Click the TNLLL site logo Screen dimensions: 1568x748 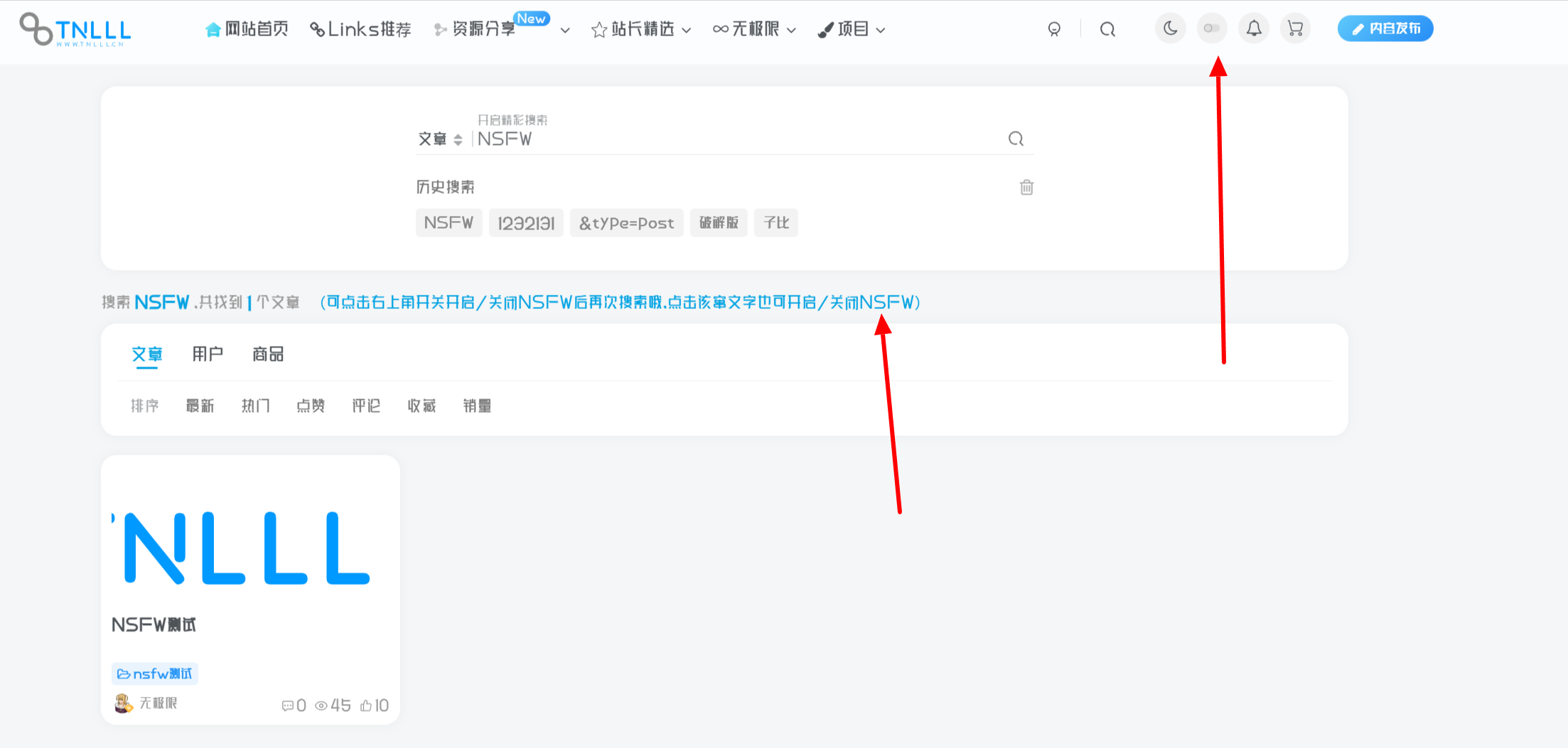coord(75,30)
